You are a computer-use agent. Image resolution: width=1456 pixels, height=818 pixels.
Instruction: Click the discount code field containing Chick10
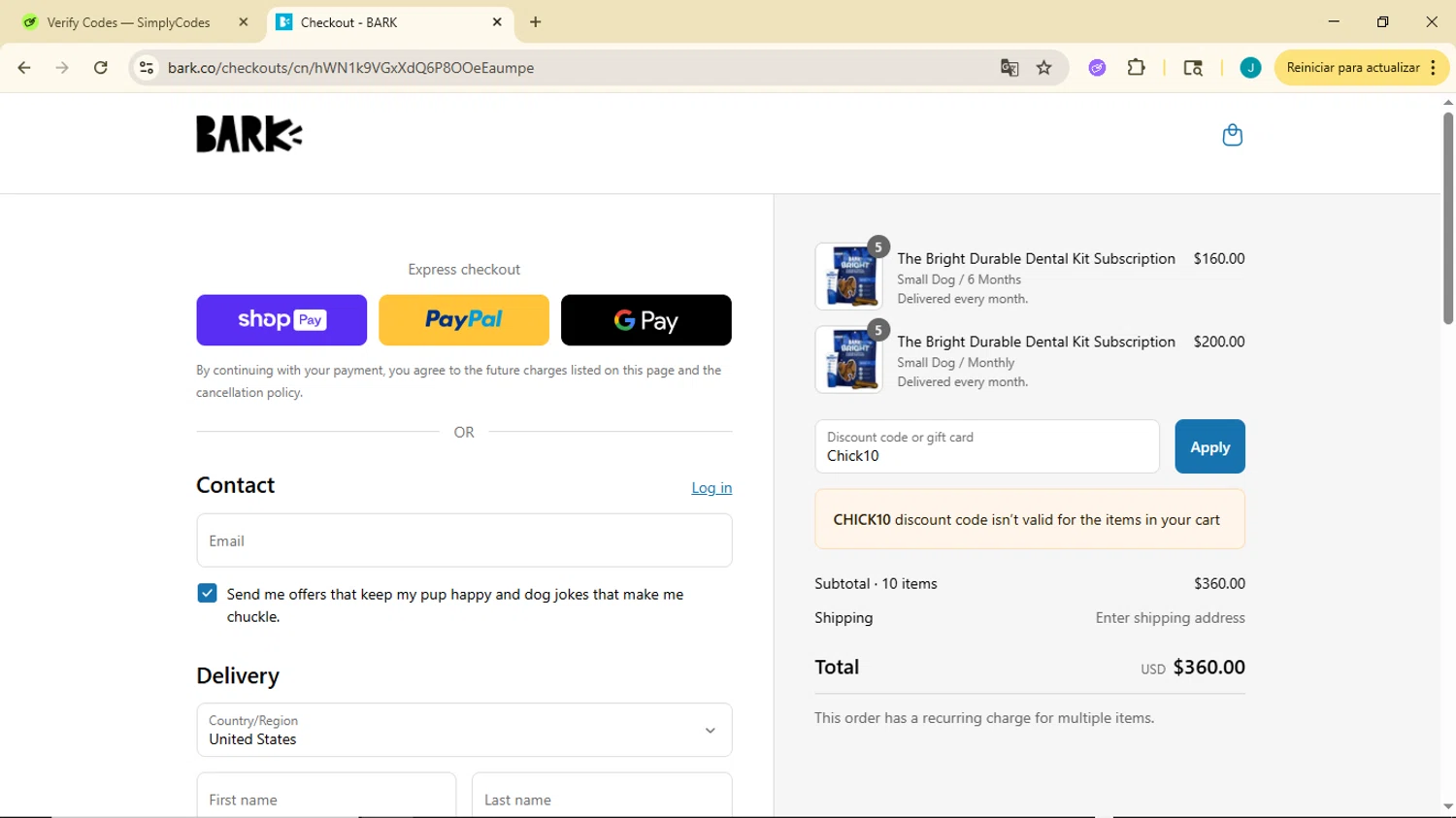pyautogui.click(x=987, y=446)
